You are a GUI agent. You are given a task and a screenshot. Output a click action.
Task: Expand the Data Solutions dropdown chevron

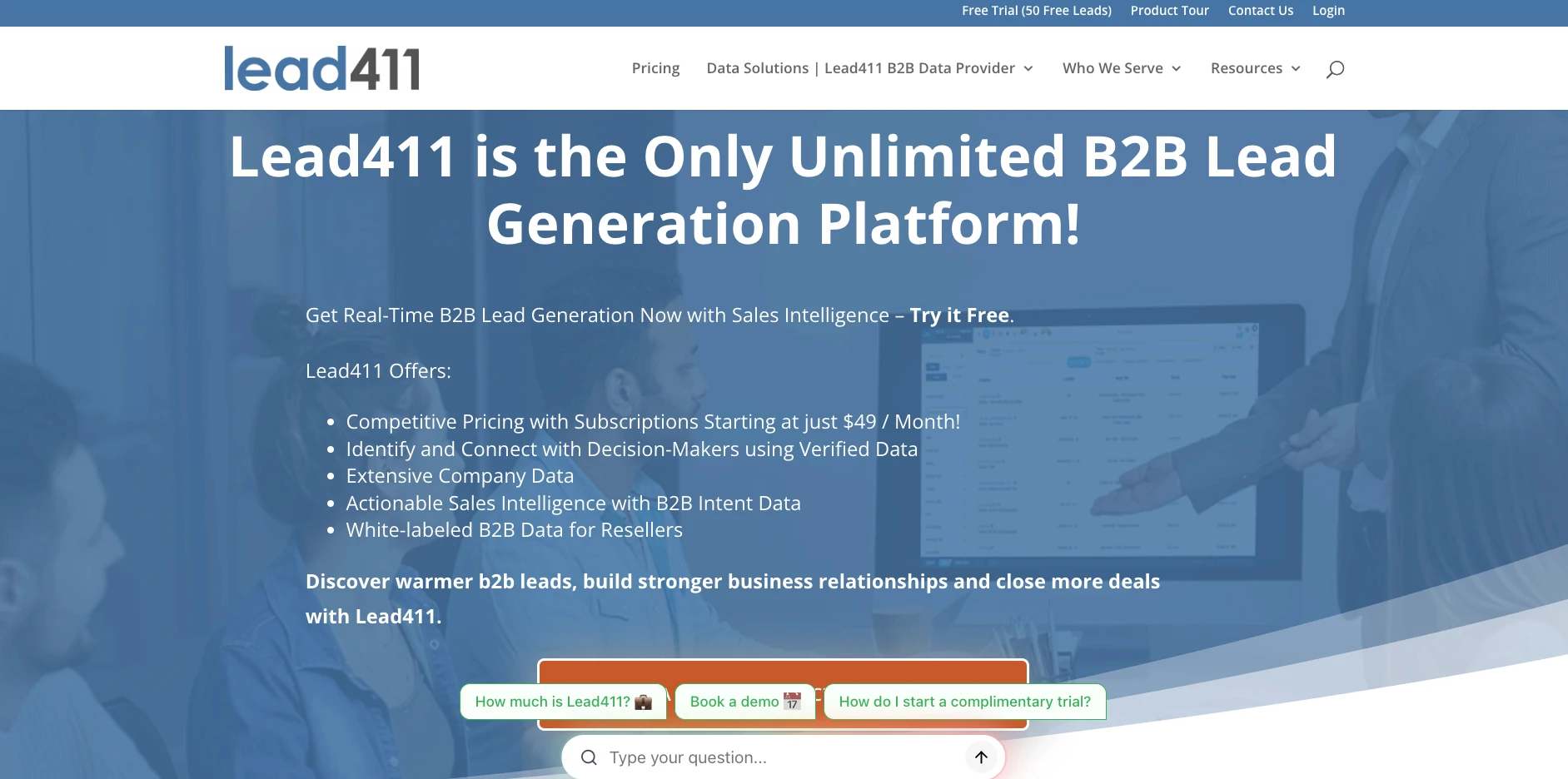pos(1028,69)
